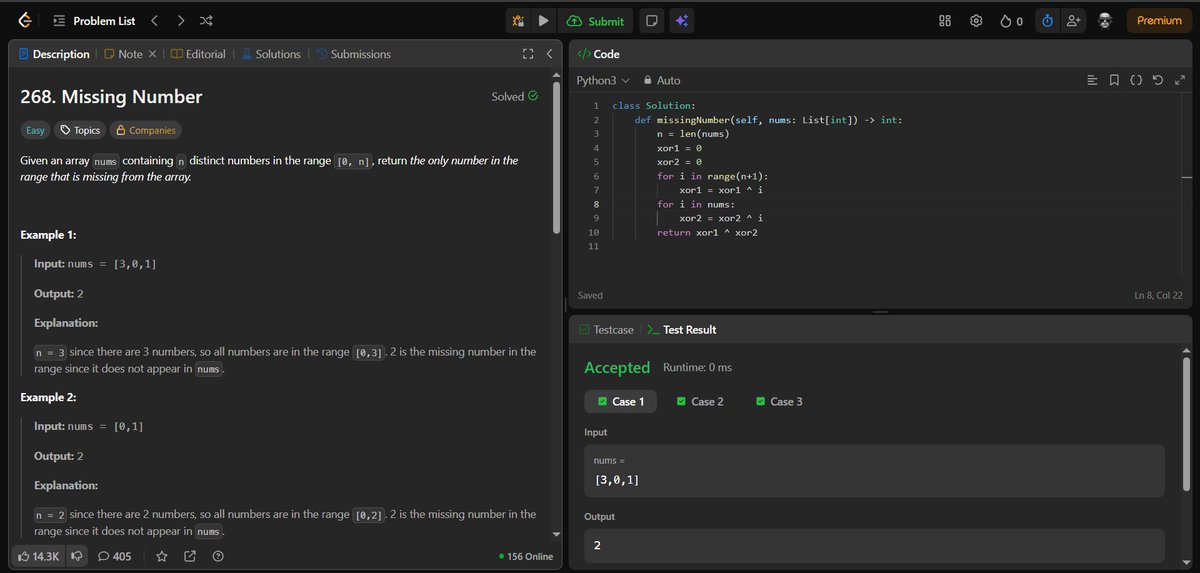Click the curly braces icon
Screen dimensions: 1200x573
(1136, 80)
